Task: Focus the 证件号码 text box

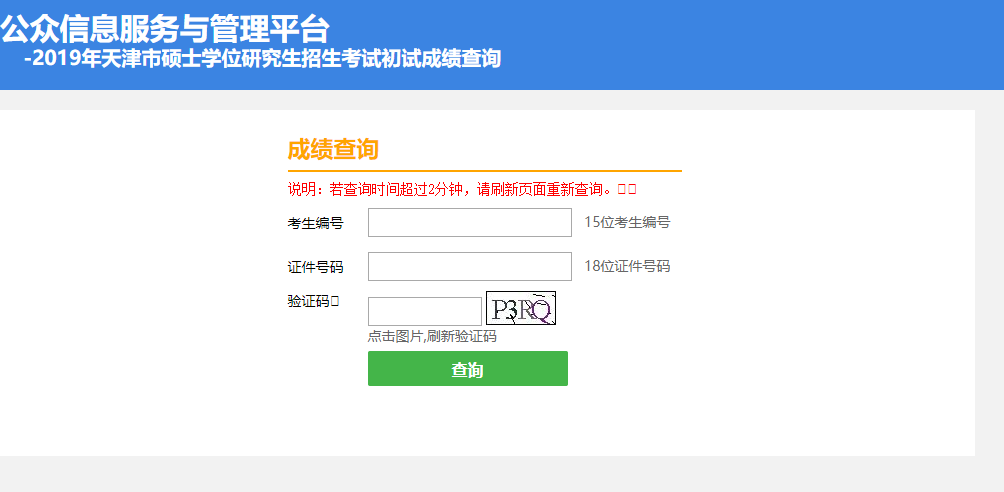Action: (469, 266)
